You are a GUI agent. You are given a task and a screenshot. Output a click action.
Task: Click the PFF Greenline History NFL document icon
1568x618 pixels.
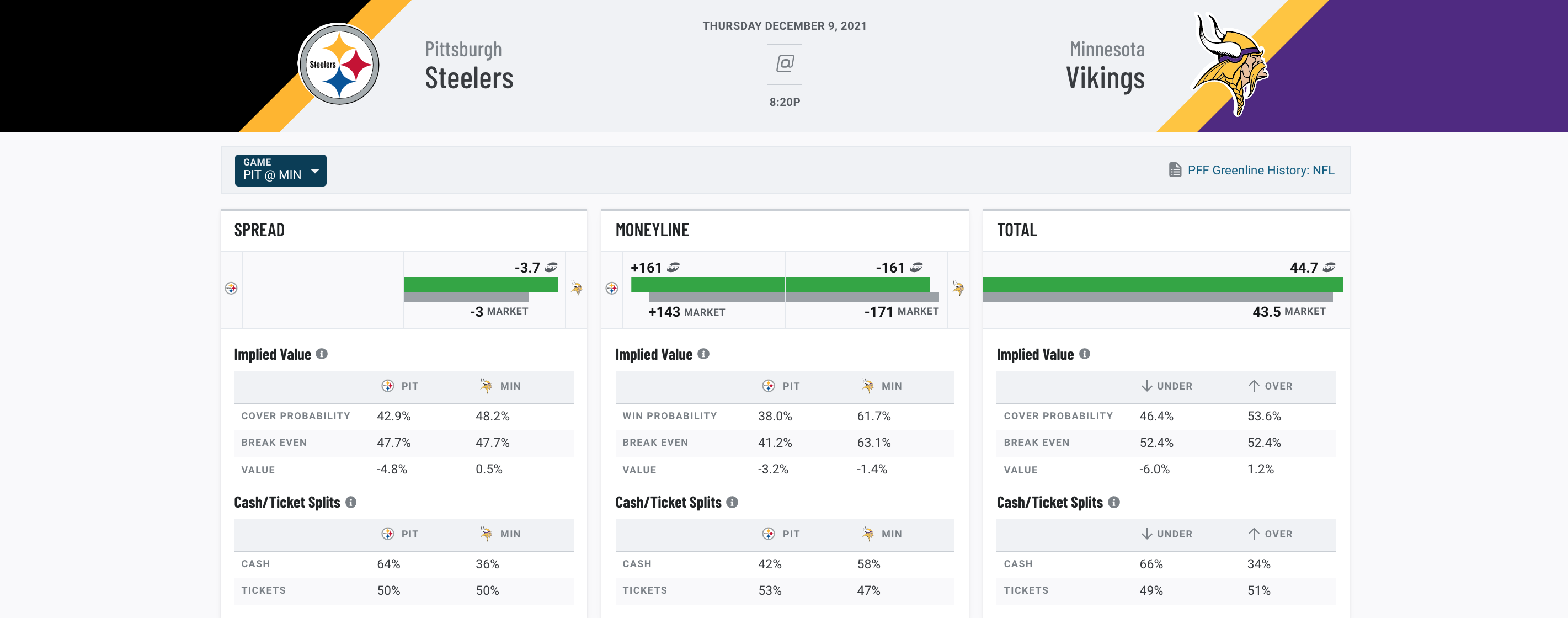[1174, 170]
